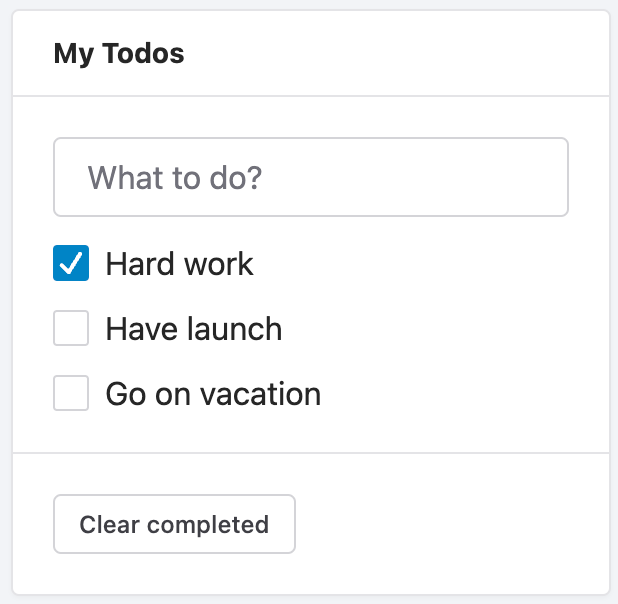
Task: Check the Have launch checkbox
Action: coord(71,329)
